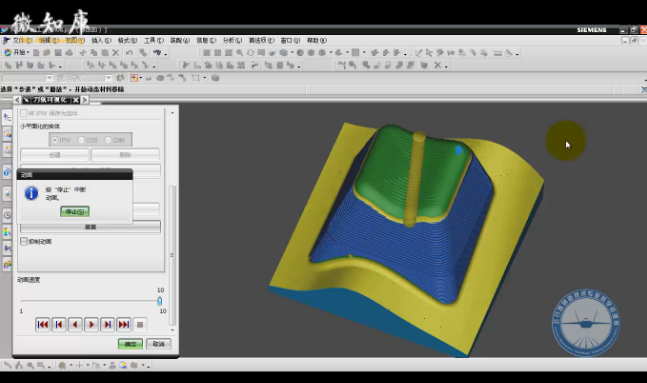Open the 分析(L) Analysis menu
Viewport: 647px width, 383px height.
click(232, 40)
